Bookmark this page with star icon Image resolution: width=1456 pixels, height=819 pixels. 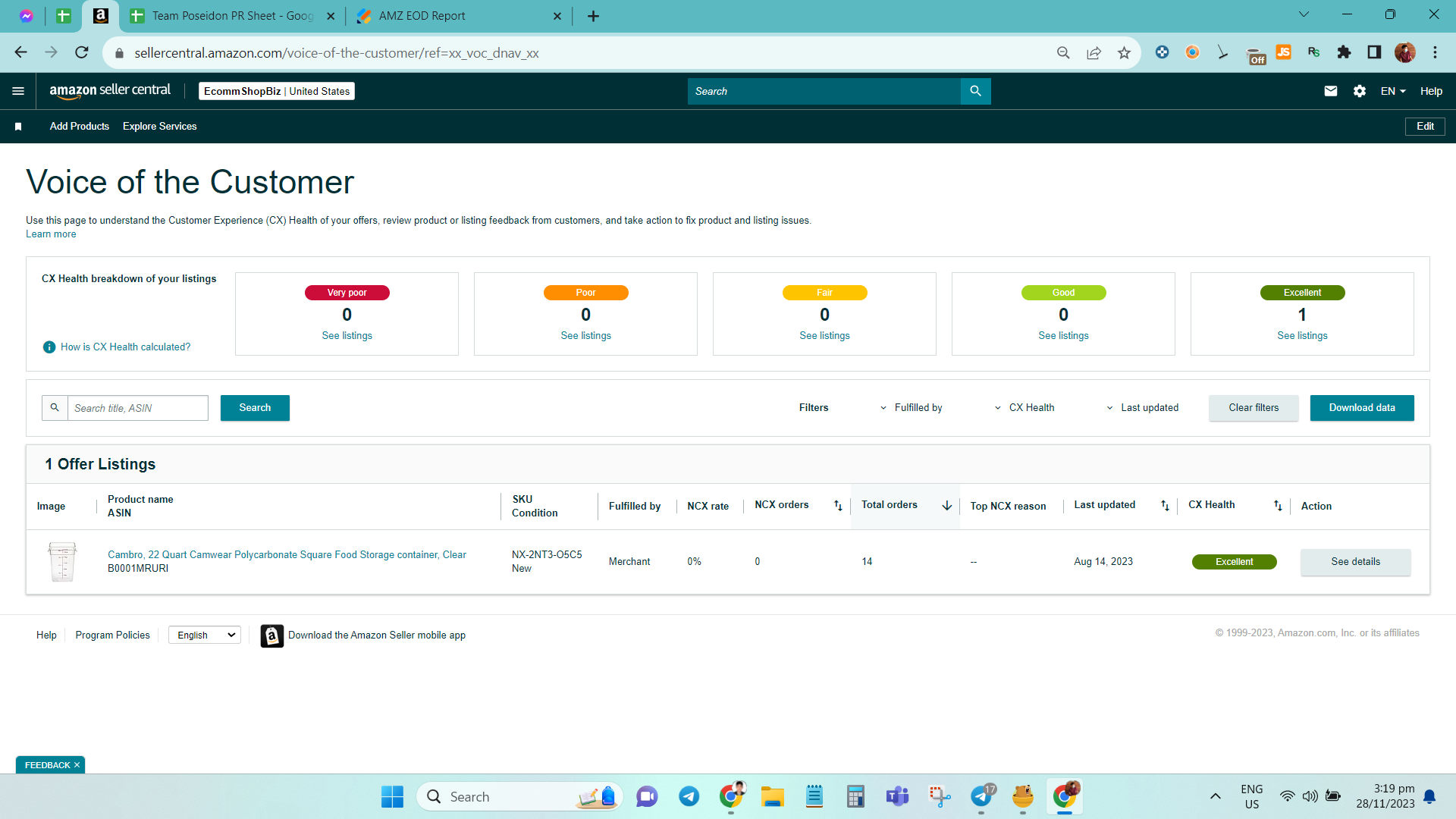coord(1124,52)
